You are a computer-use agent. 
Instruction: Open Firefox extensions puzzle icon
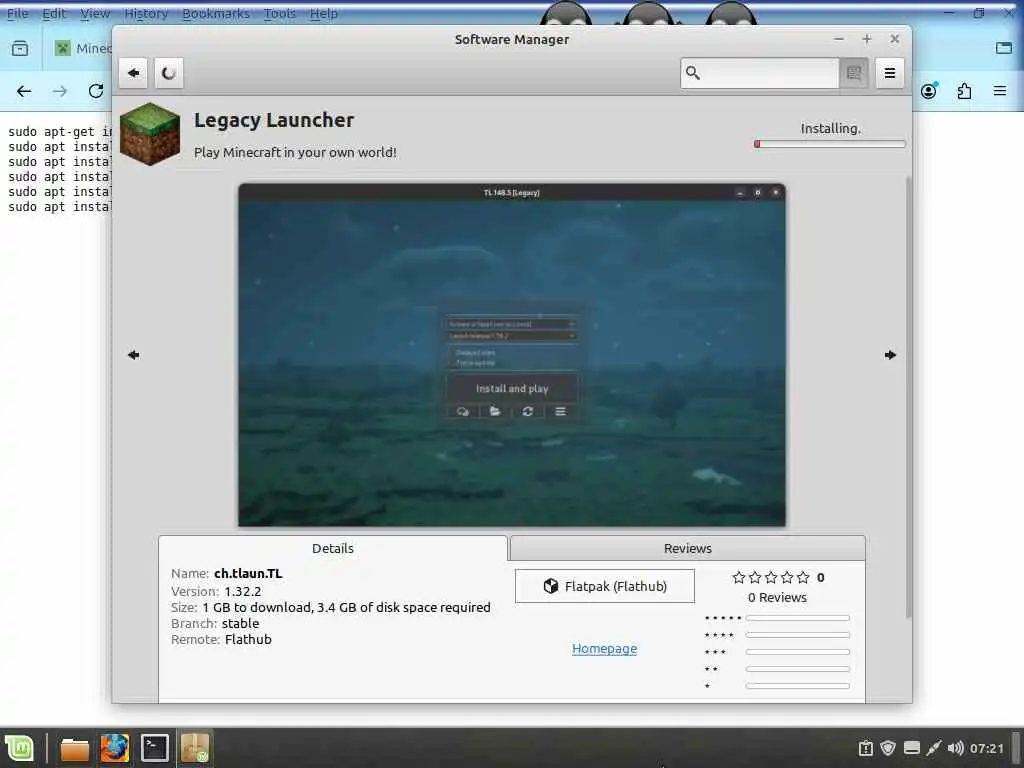point(964,91)
